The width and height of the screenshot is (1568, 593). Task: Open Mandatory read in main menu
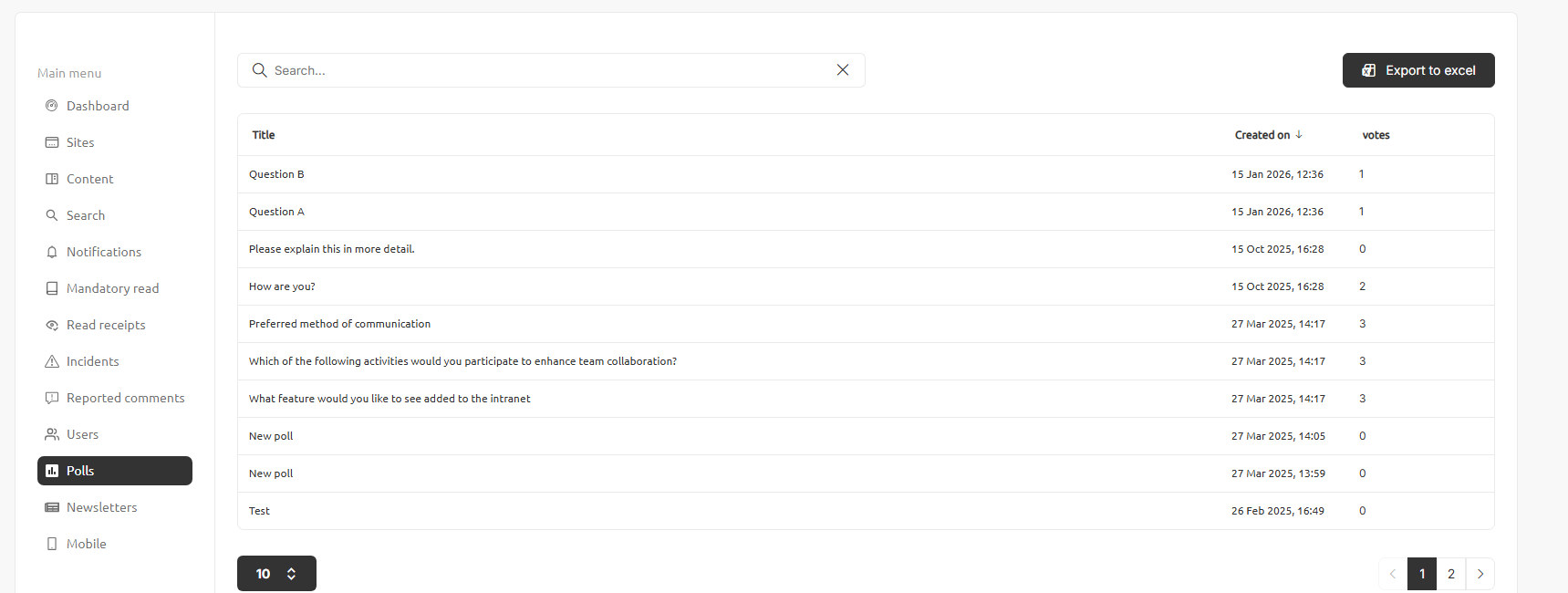click(x=112, y=288)
